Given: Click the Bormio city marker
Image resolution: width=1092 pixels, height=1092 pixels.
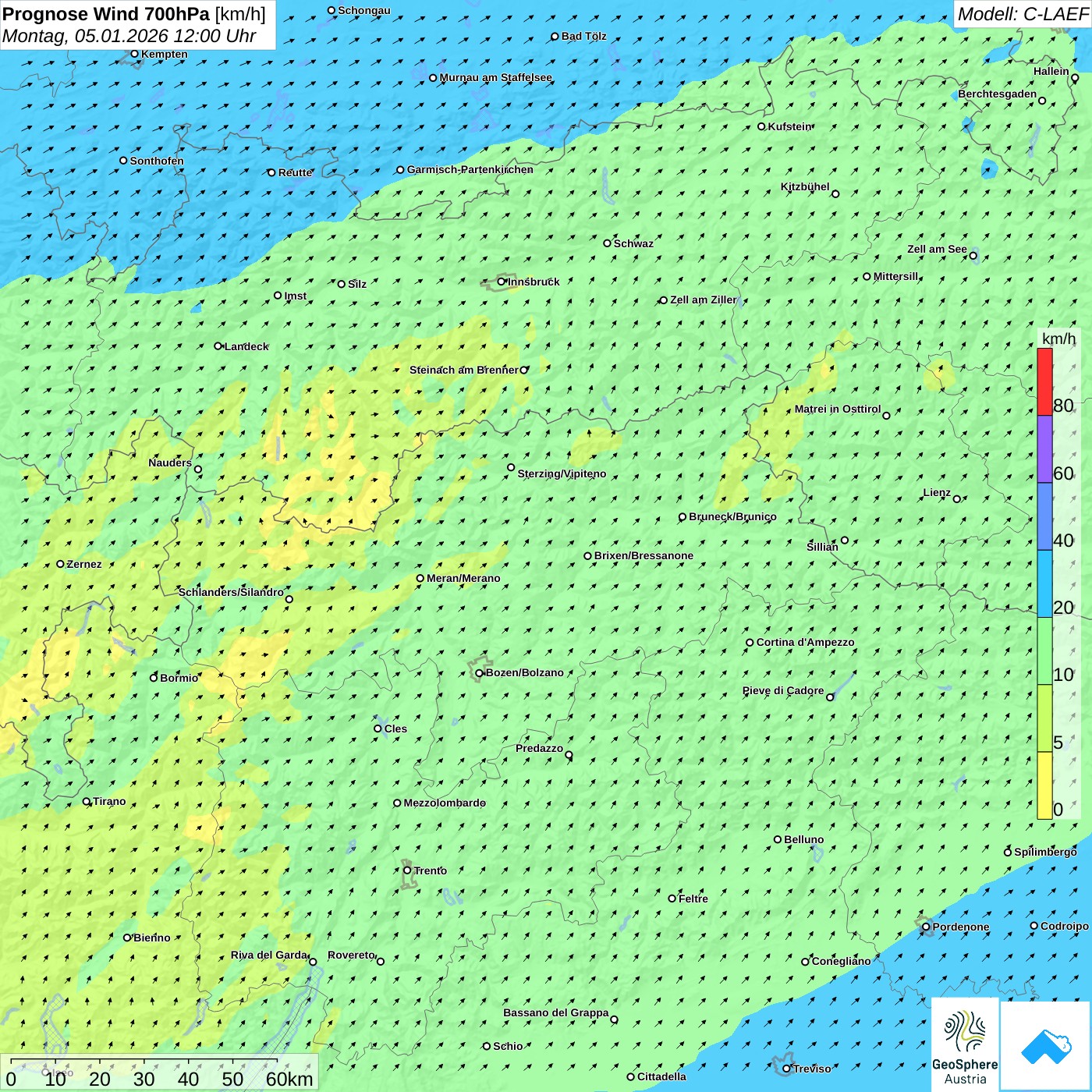Looking at the screenshot, I should 154,678.
